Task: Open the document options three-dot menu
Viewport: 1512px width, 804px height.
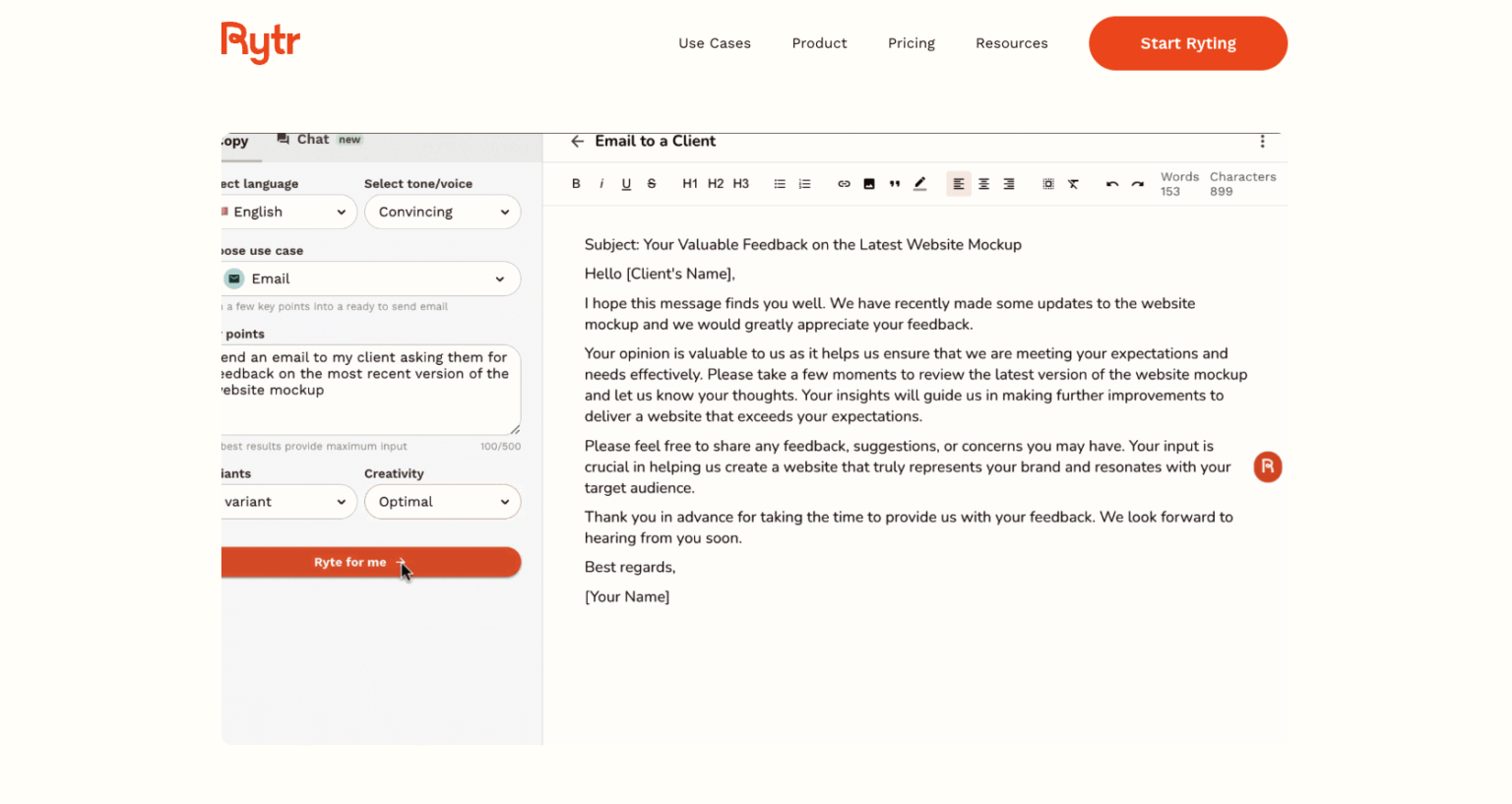Action: [x=1263, y=142]
